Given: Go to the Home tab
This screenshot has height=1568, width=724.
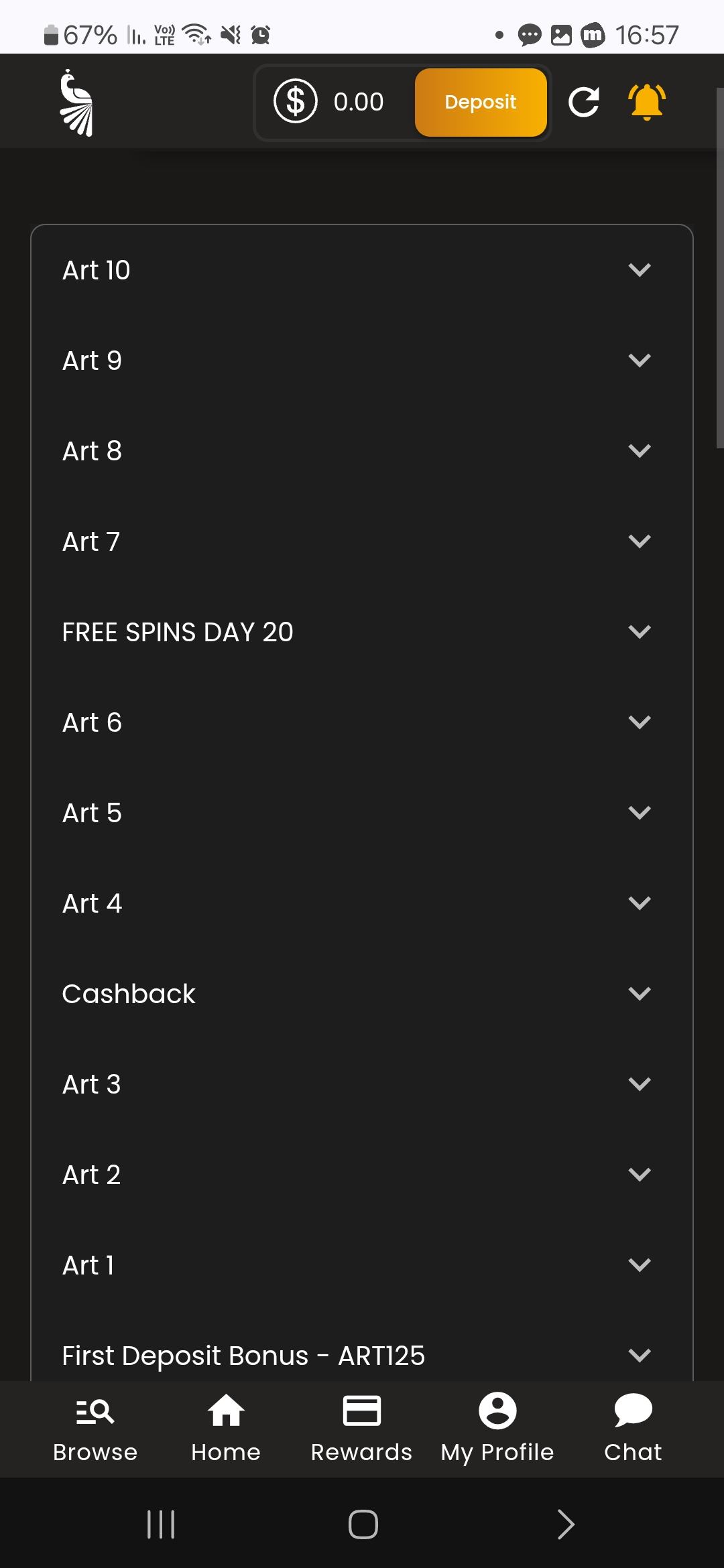Looking at the screenshot, I should click(226, 1411).
